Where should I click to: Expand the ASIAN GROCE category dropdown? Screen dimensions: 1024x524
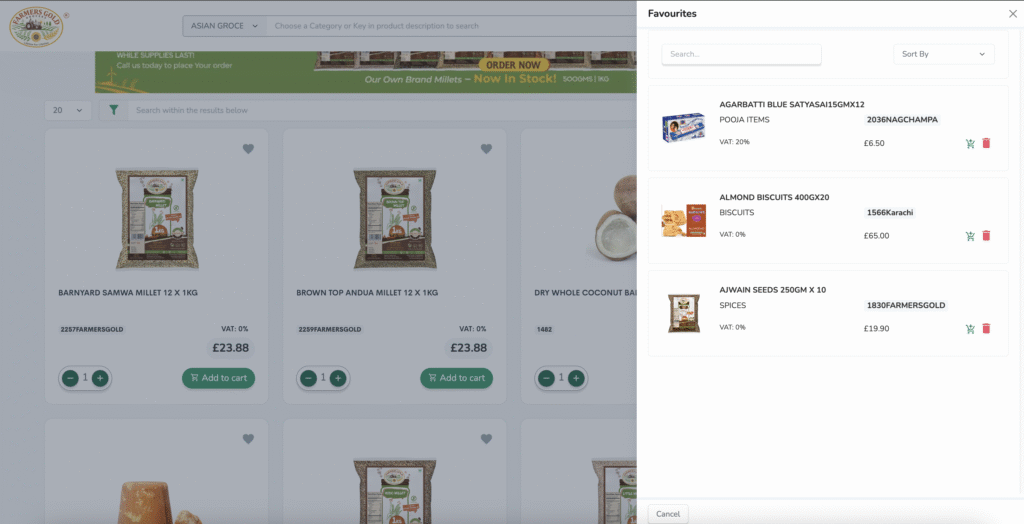click(223, 26)
